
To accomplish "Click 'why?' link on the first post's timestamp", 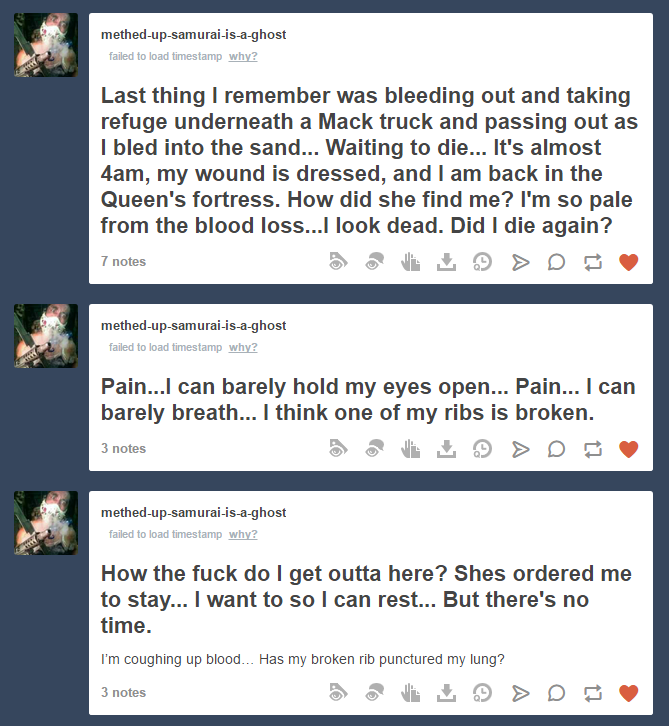I will pos(243,56).
